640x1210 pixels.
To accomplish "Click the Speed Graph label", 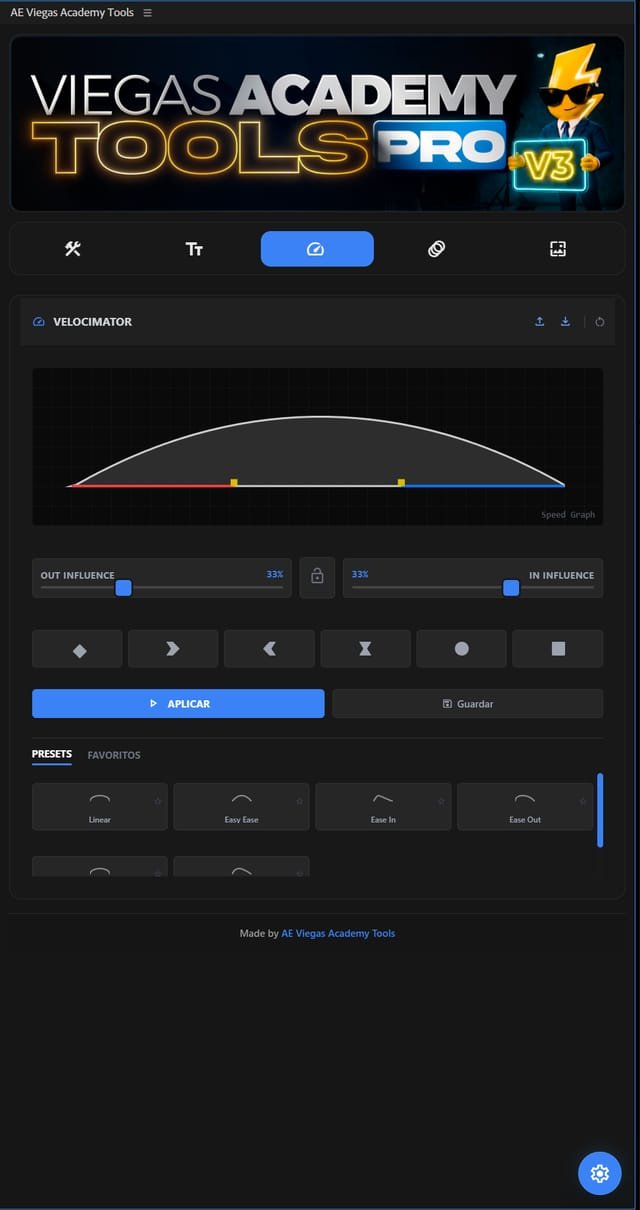I will coord(568,515).
